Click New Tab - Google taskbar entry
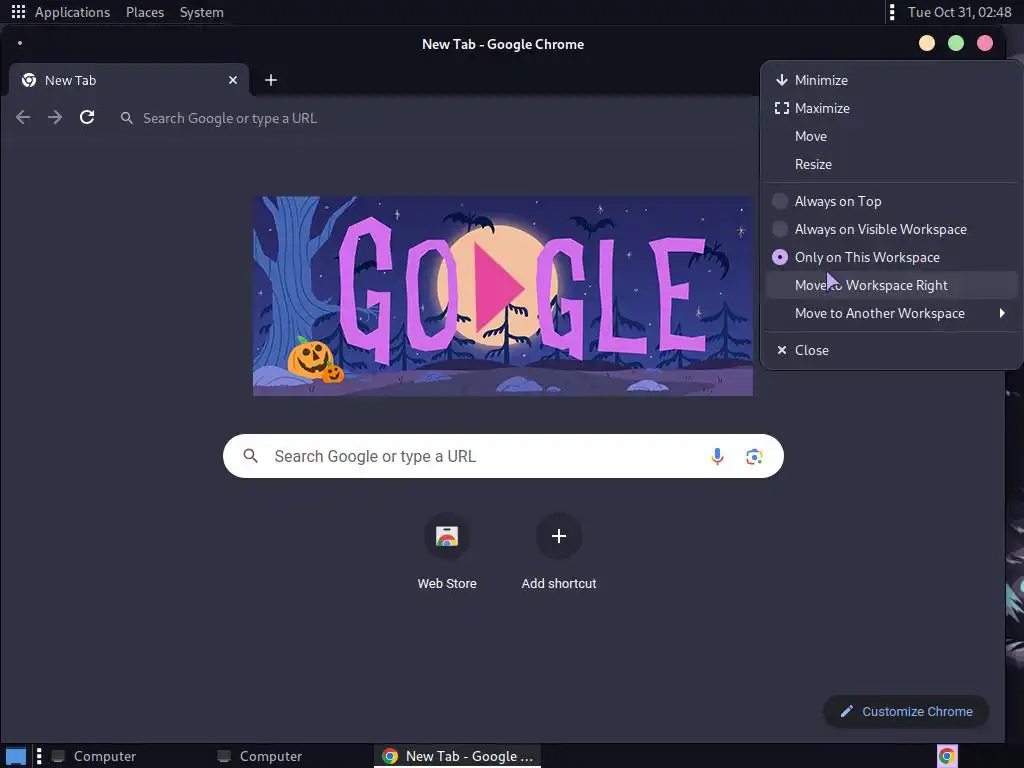 (x=458, y=756)
